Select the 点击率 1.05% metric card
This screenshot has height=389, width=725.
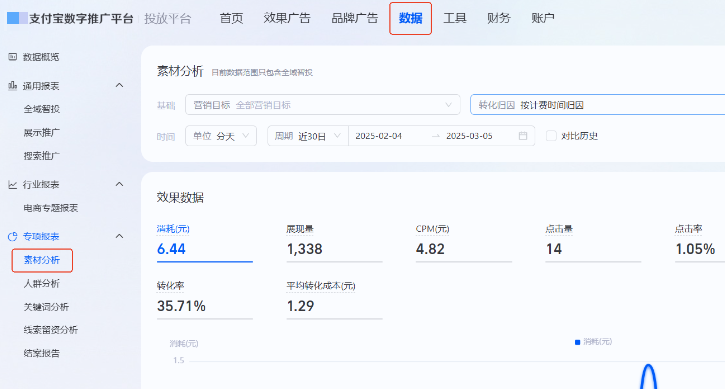point(700,242)
